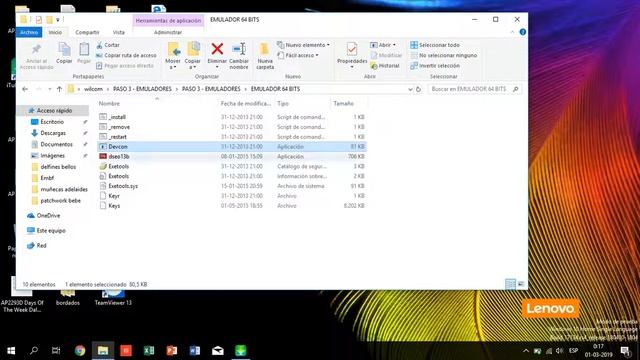This screenshot has height=360, width=640.
Task: Open Este equipo in navigation pane
Action: click(51, 231)
